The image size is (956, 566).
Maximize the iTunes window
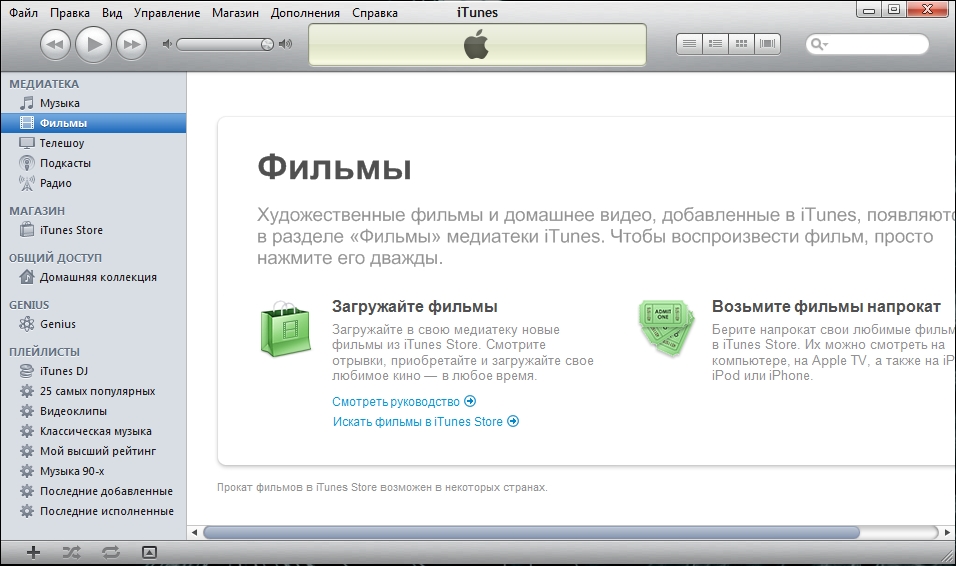click(894, 9)
